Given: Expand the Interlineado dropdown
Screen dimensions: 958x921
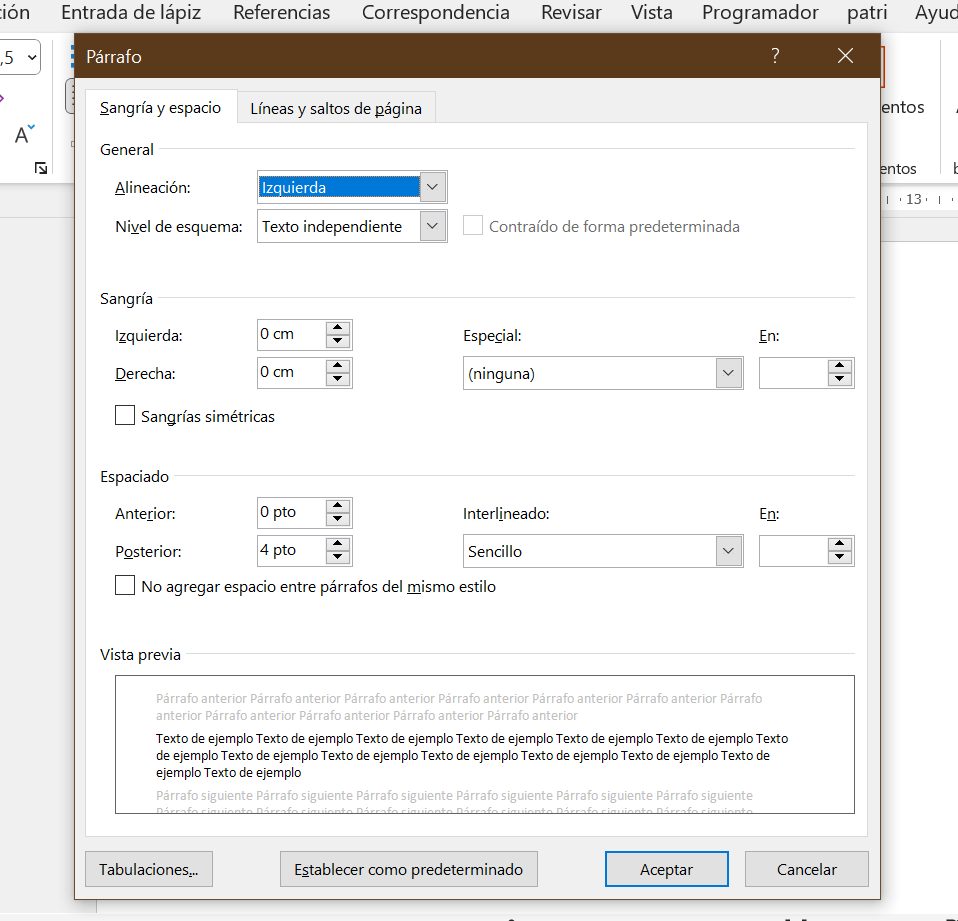Looking at the screenshot, I should (x=728, y=551).
